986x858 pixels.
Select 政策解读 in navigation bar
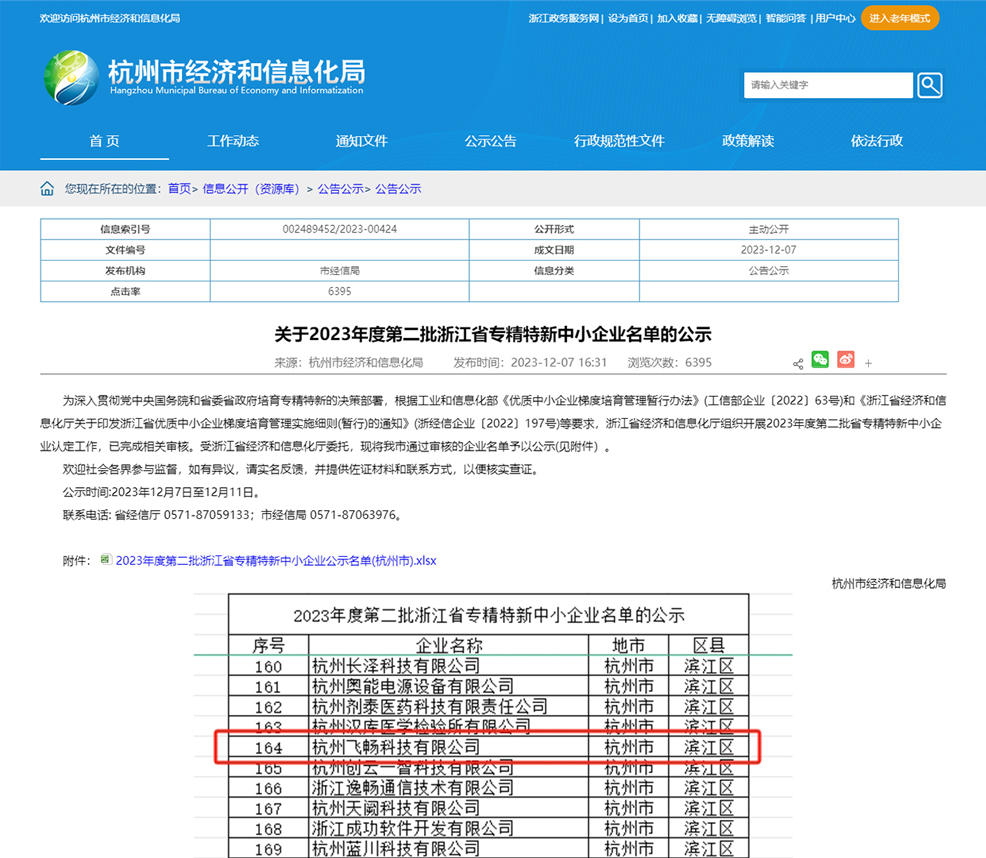click(x=748, y=141)
